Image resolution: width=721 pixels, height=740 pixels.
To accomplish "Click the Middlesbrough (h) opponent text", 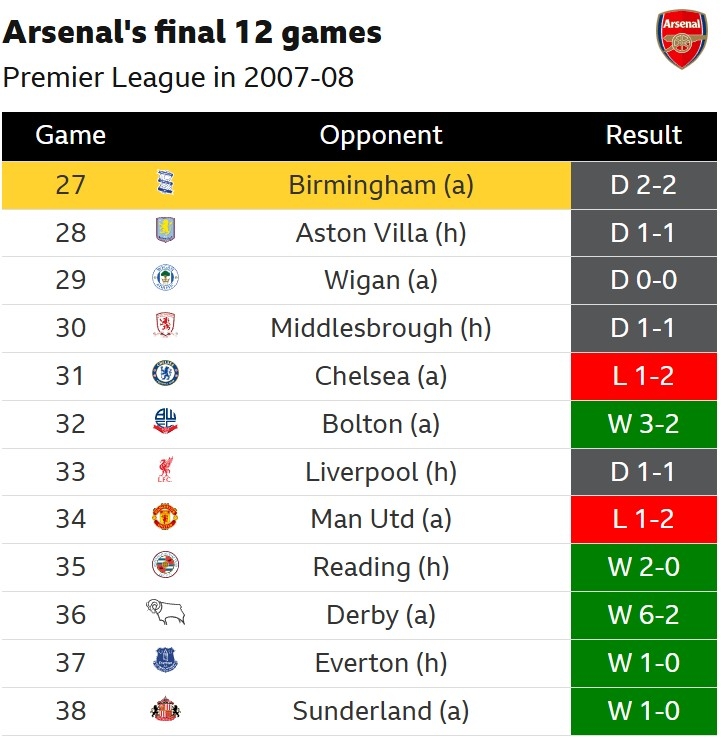I will (381, 328).
